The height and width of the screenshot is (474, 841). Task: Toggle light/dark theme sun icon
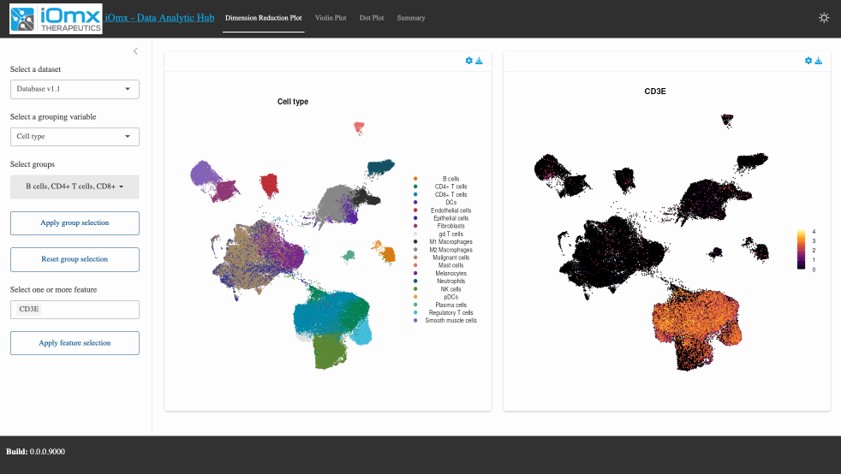click(823, 18)
